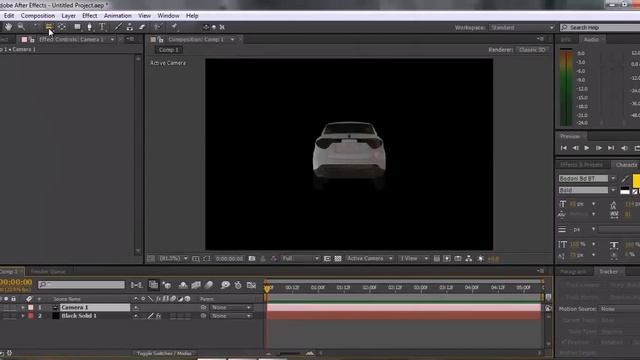640x360 pixels.
Task: Select the Pan Behind anchor point tool
Action: click(62, 27)
